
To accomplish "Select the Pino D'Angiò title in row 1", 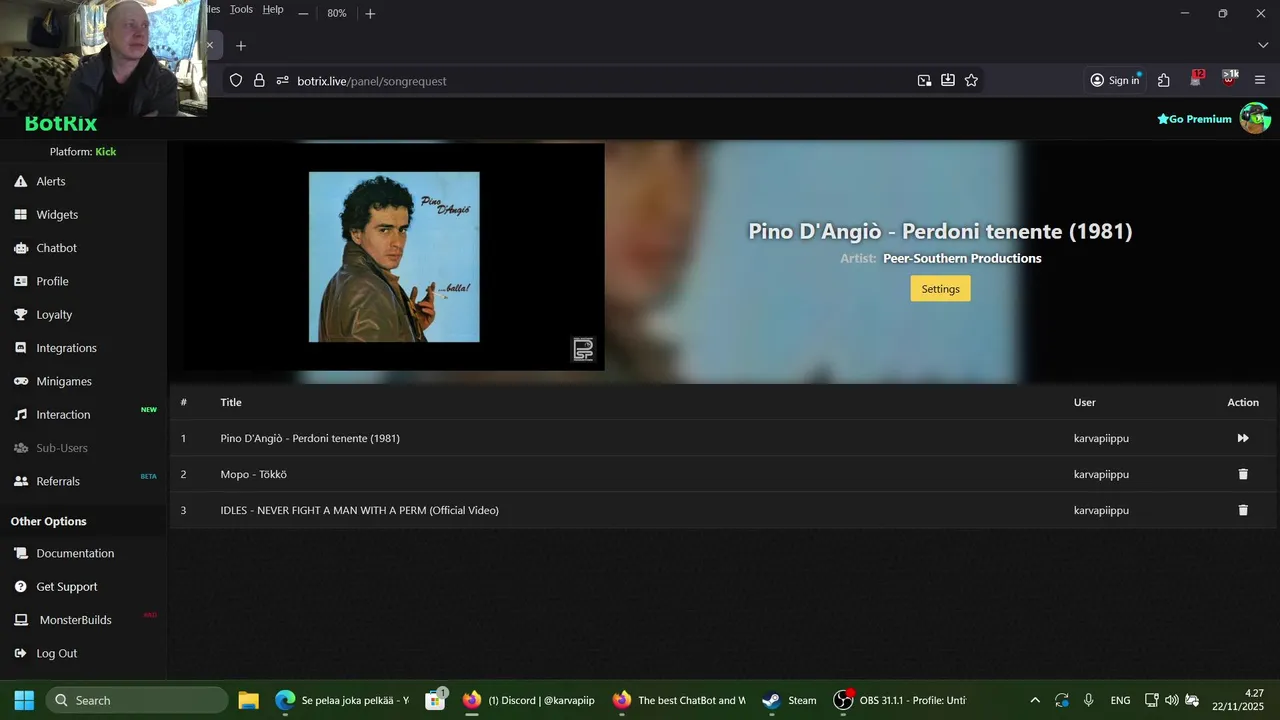I will pos(310,438).
